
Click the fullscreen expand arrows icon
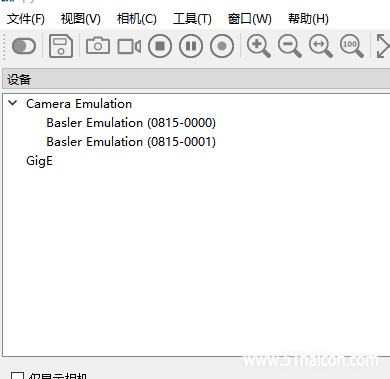coord(383,46)
